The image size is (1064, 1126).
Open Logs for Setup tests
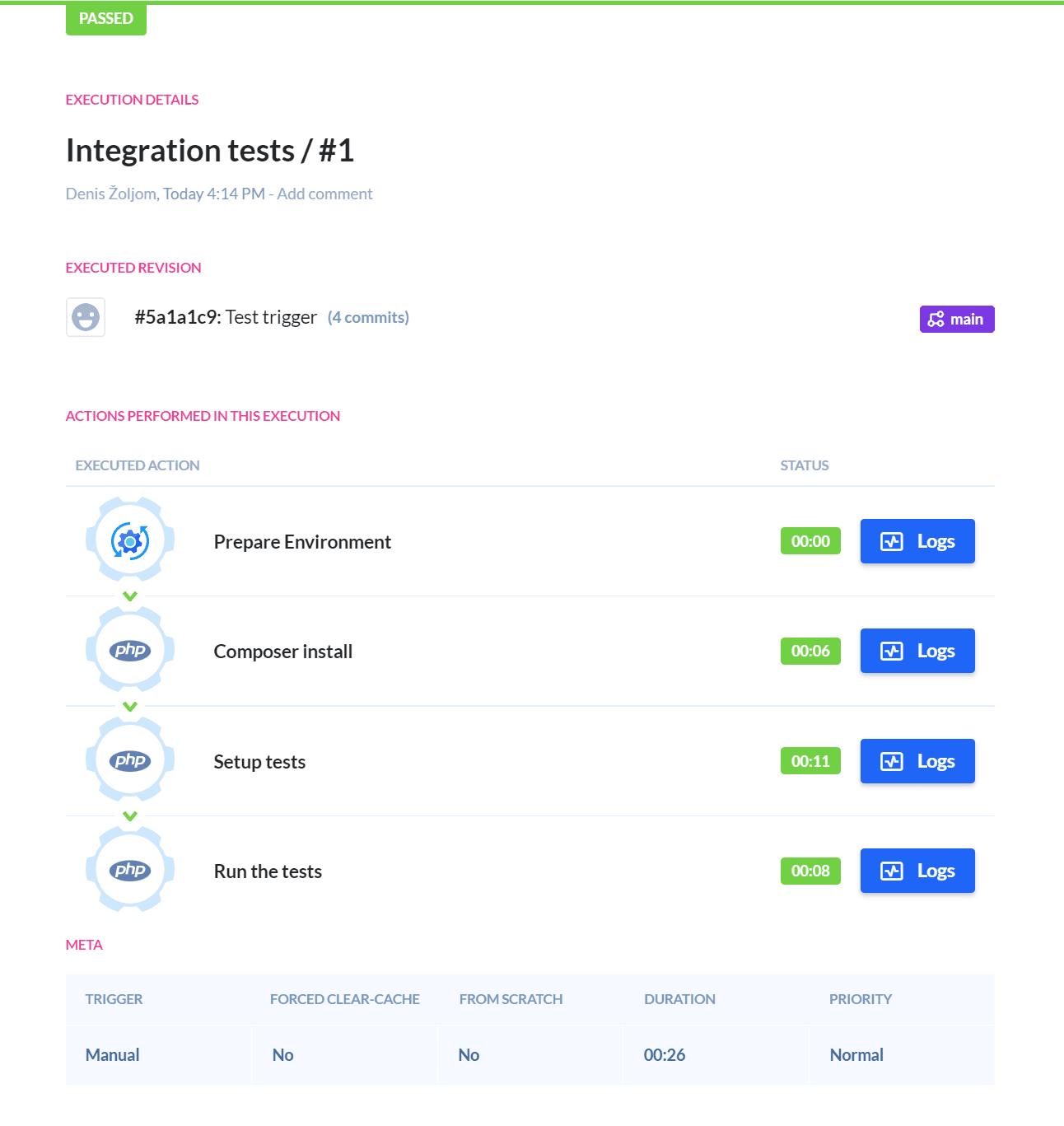[917, 761]
